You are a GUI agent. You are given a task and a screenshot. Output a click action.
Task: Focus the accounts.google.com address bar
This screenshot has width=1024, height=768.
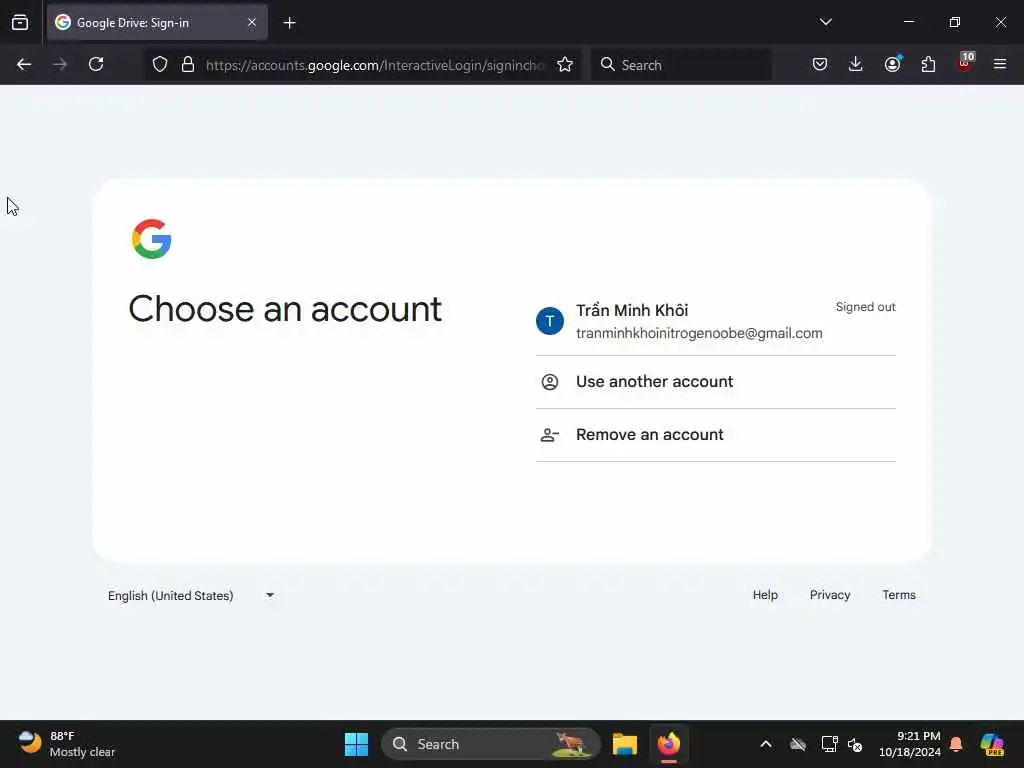click(x=375, y=65)
